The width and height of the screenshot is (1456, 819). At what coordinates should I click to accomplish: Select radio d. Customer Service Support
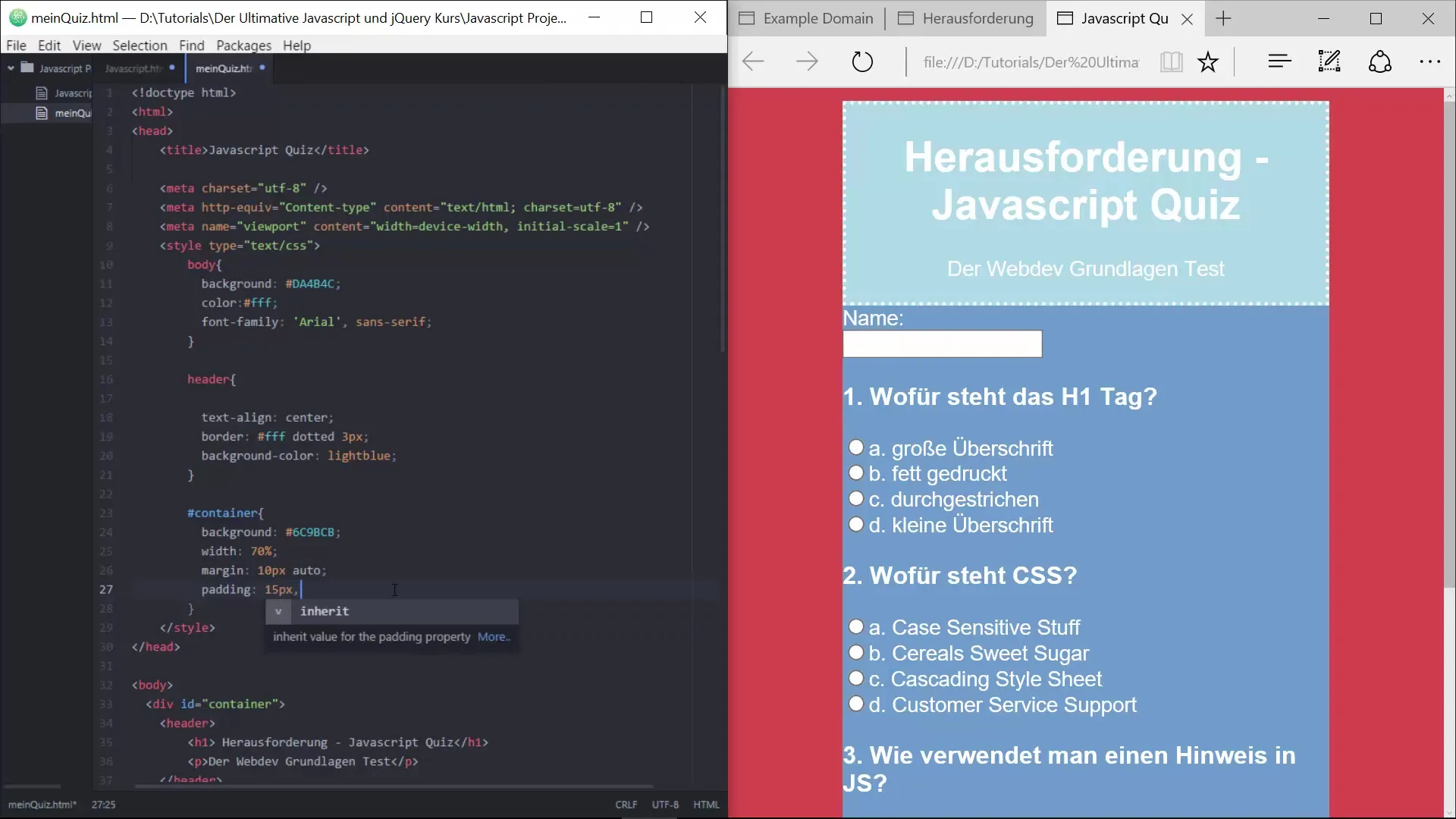pos(856,704)
